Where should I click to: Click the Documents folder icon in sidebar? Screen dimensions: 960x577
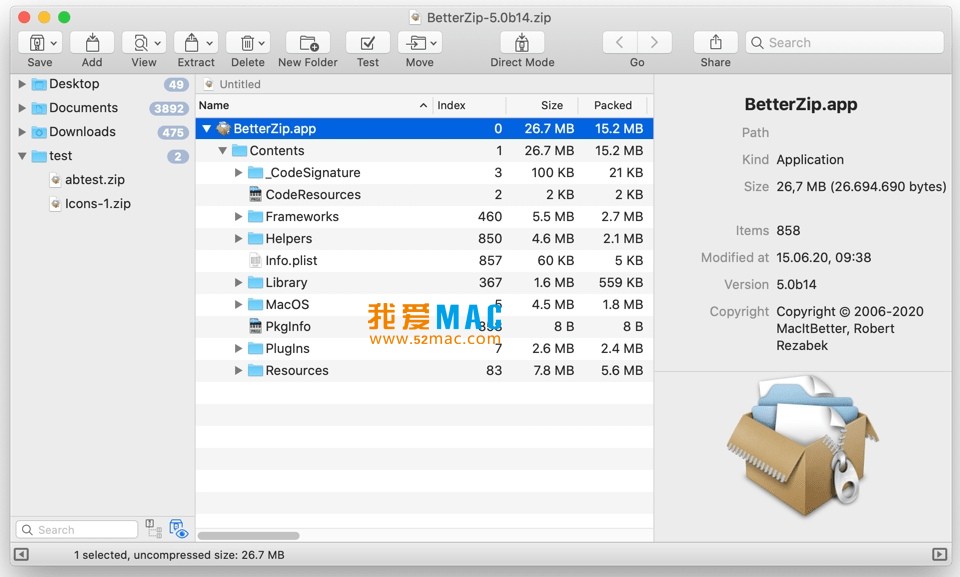click(39, 108)
